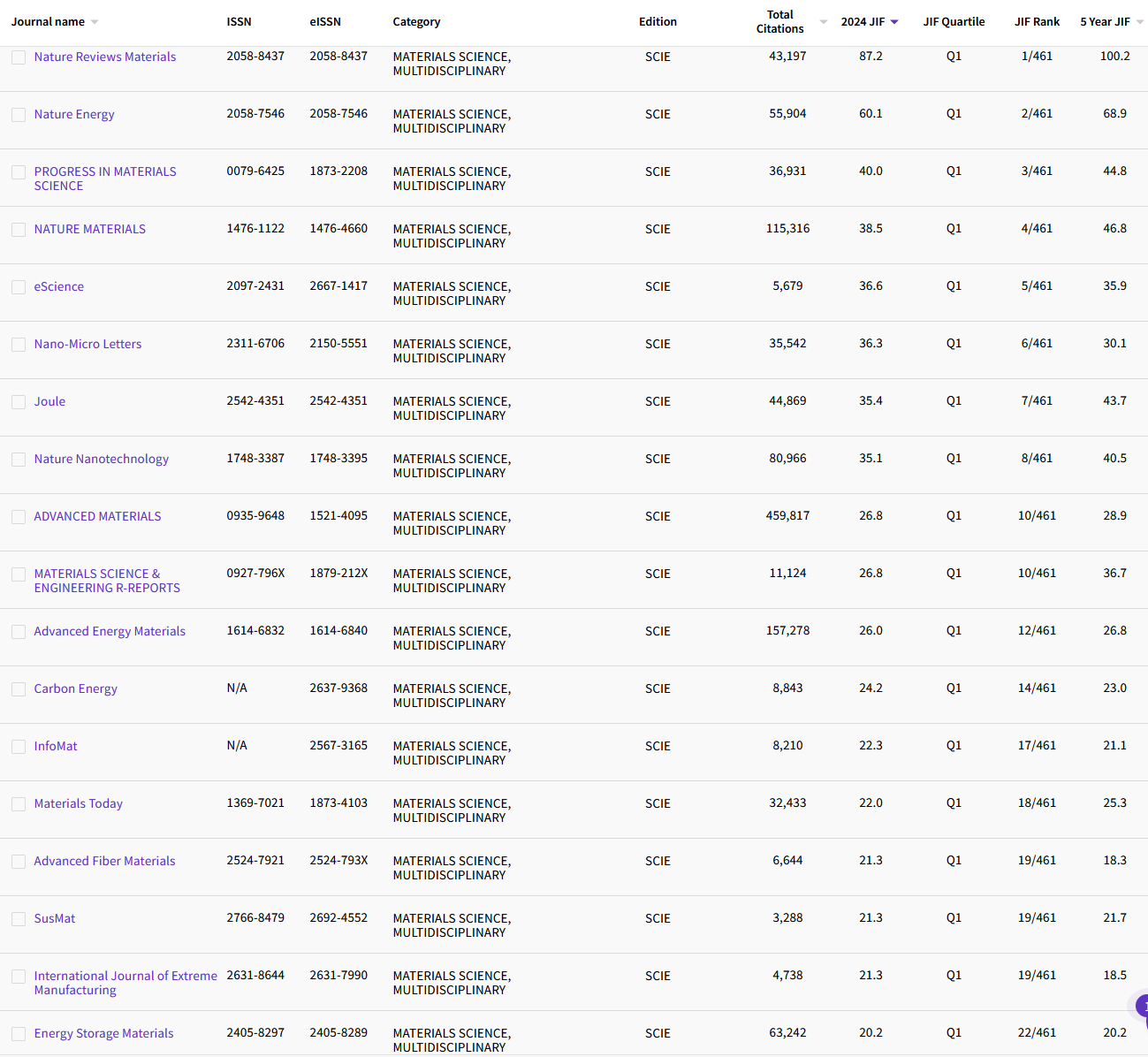Select the checkbox next to ADVANCED MATERIALS

pos(19,516)
